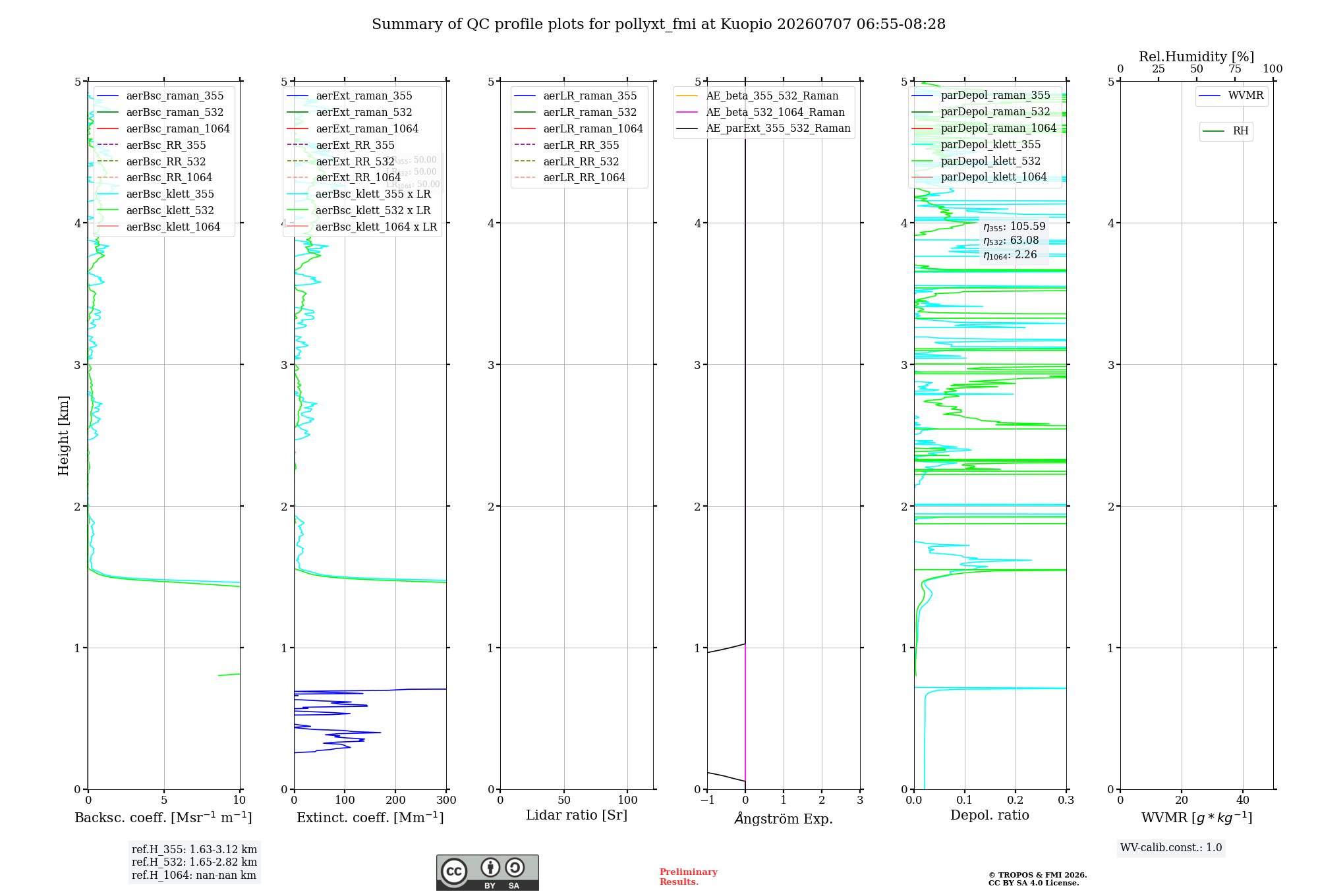Click aerLR_RR_532 legend entry
Screen dimensions: 1318x896
568,161
